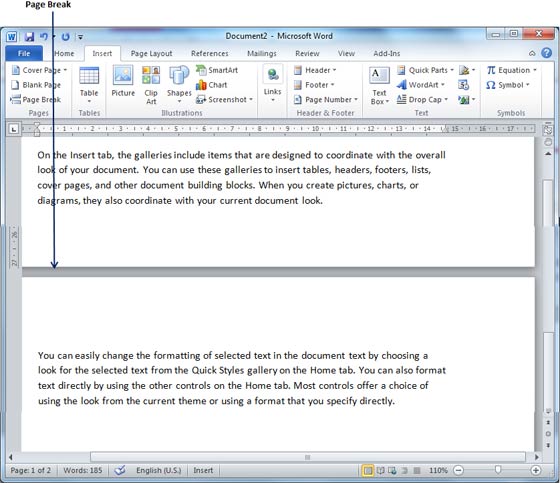Viewport: 560px width, 483px height.
Task: Click the zoom slider handle
Action: coord(498,470)
